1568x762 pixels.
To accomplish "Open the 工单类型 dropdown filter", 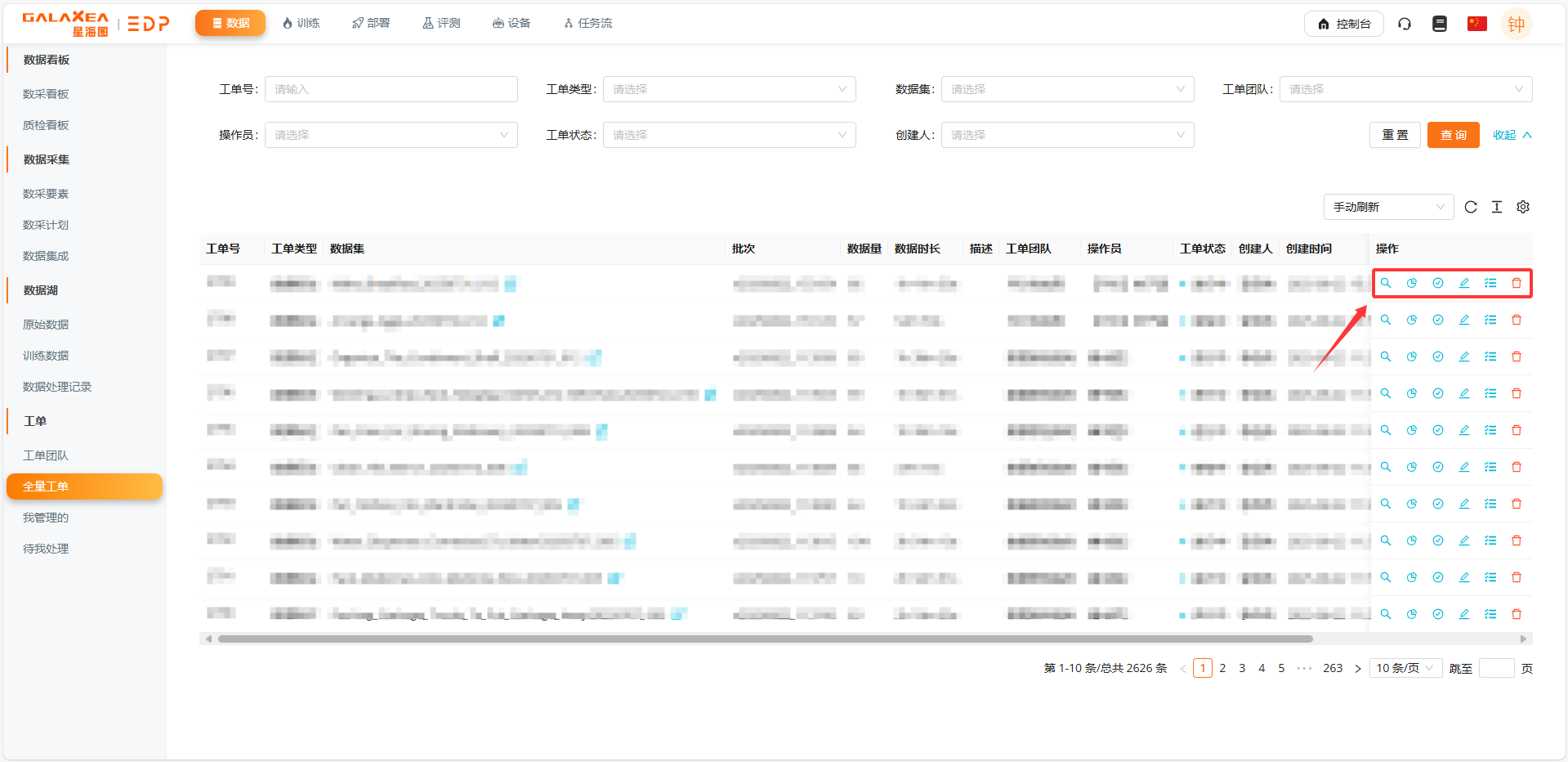I will [729, 89].
